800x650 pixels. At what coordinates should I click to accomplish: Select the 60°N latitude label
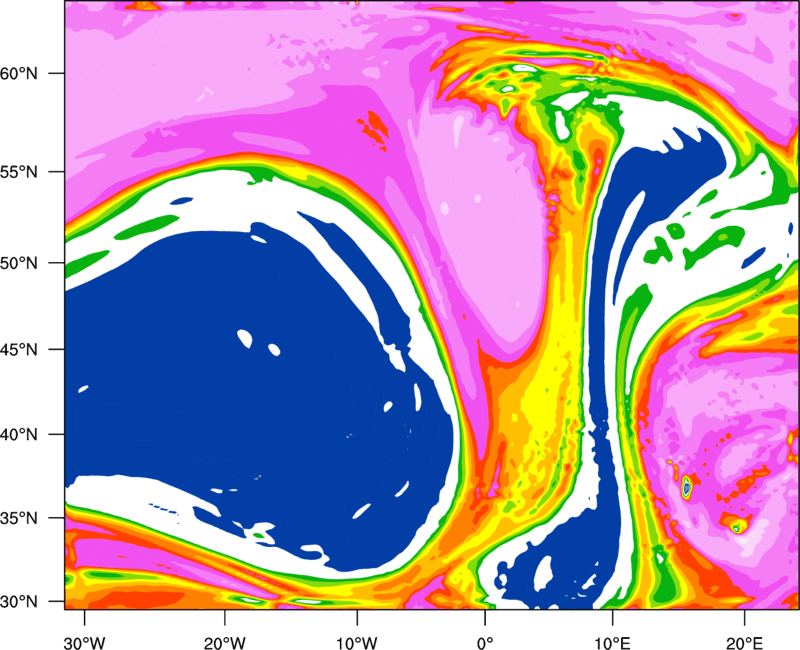coord(19,73)
